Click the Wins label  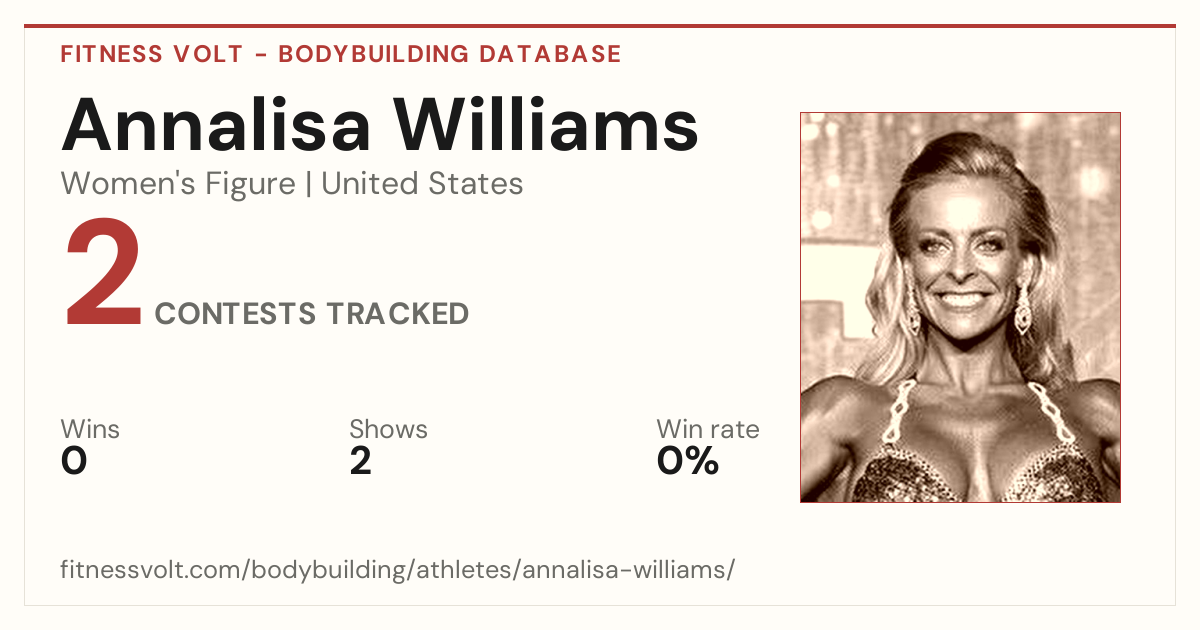90,429
